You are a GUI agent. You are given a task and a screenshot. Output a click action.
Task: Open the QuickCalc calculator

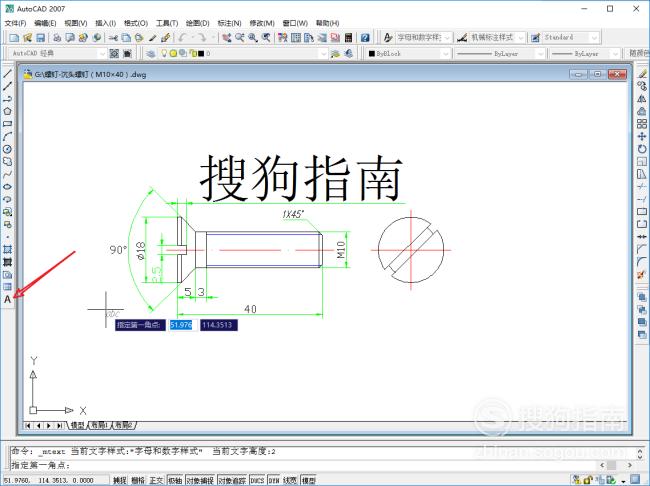(x=348, y=38)
